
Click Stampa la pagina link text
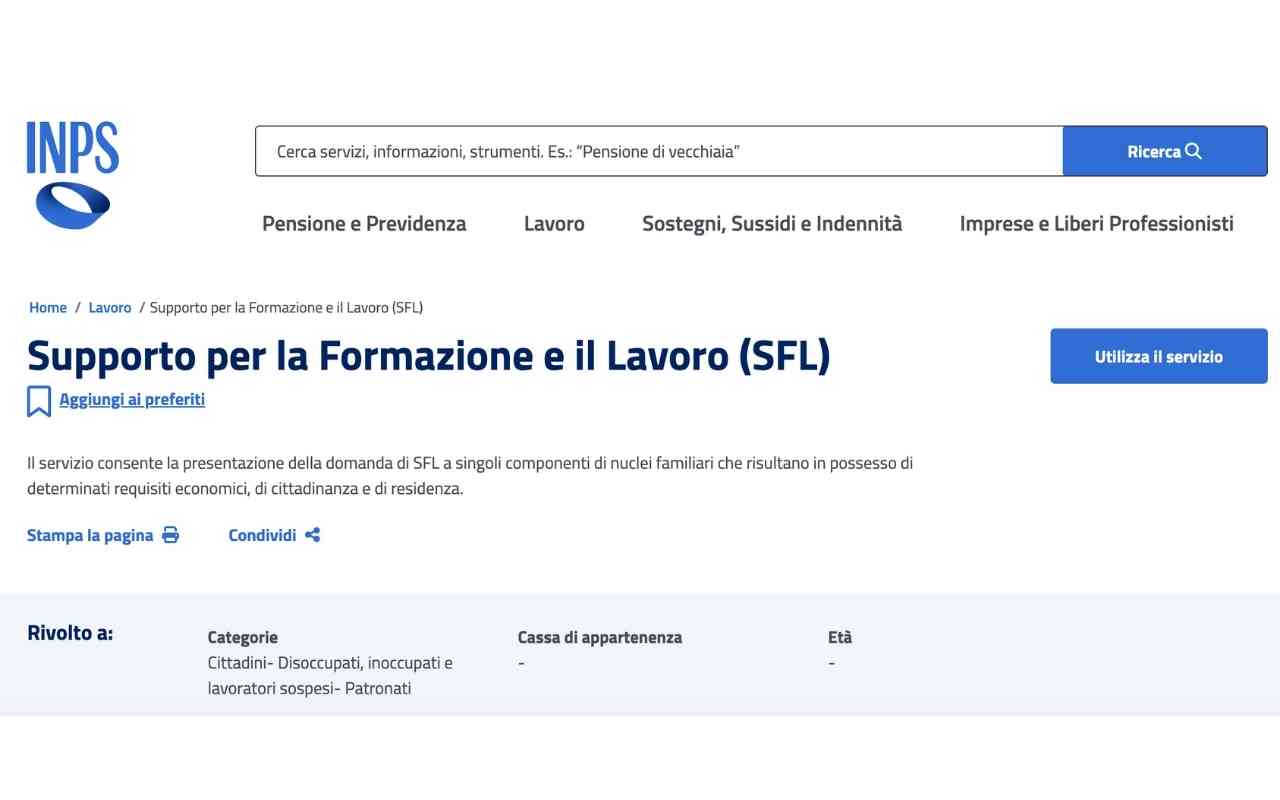(x=90, y=535)
